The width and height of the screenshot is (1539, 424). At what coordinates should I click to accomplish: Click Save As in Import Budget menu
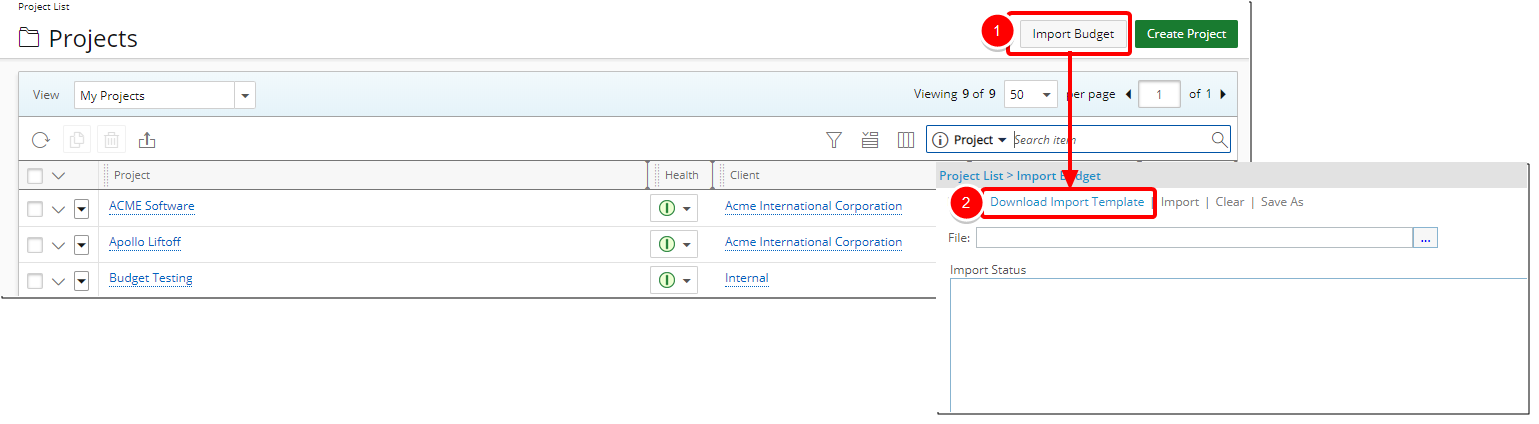(1282, 202)
